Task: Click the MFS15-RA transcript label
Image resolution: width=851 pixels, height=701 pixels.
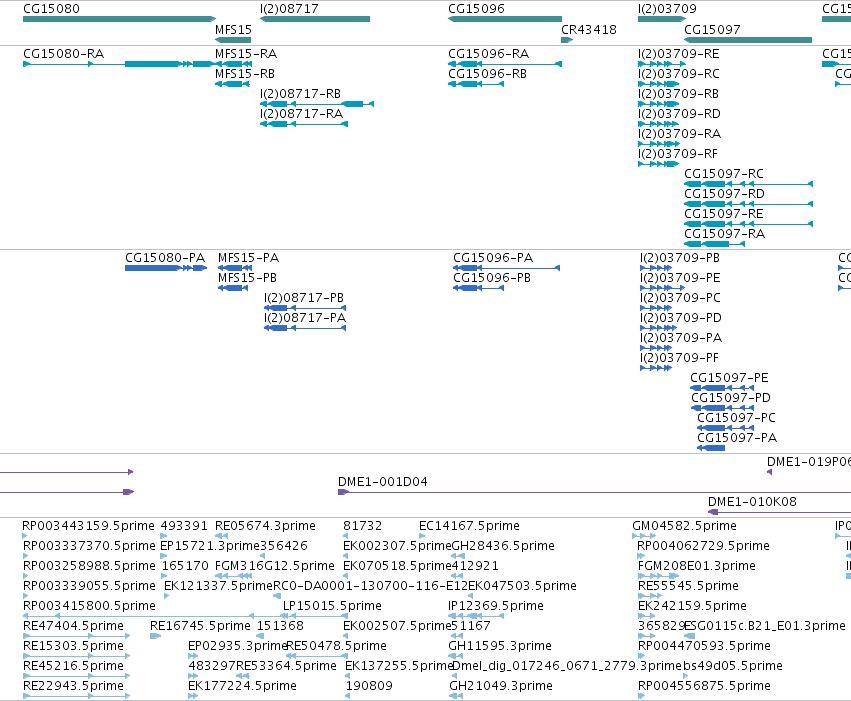Action: (246, 54)
